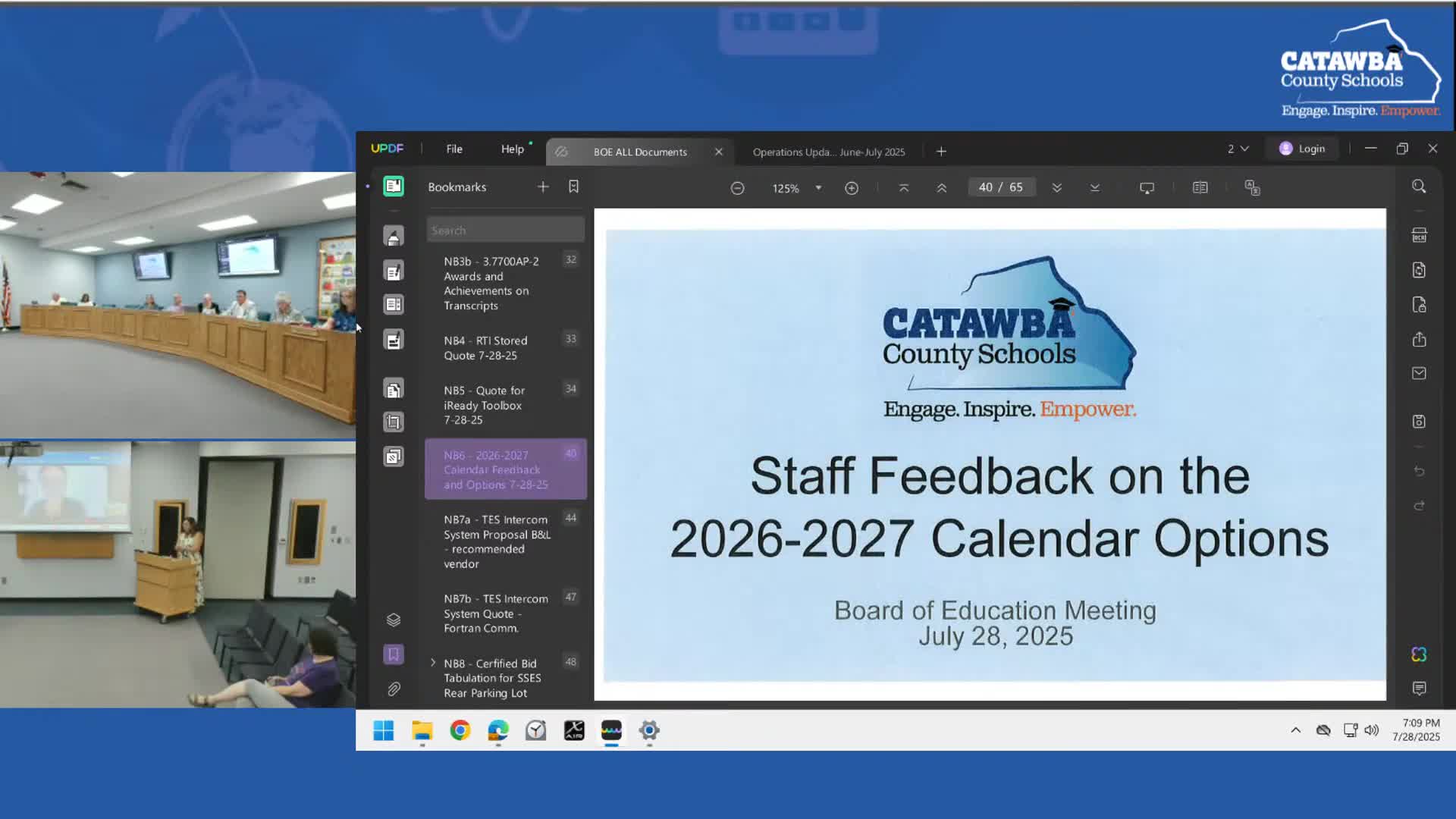Open UPDF AI assistant icon

click(1420, 654)
